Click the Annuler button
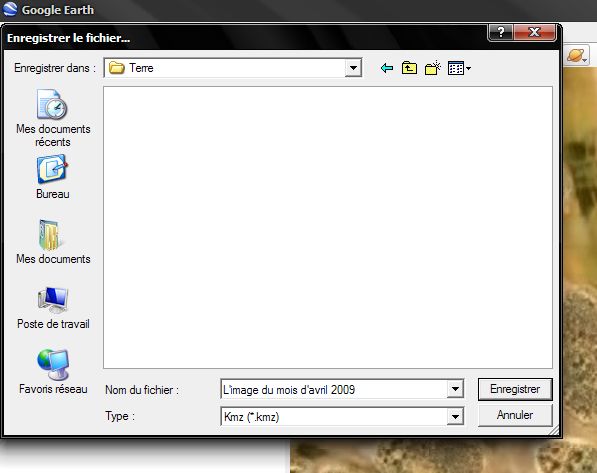This screenshot has height=473, width=597. point(515,415)
